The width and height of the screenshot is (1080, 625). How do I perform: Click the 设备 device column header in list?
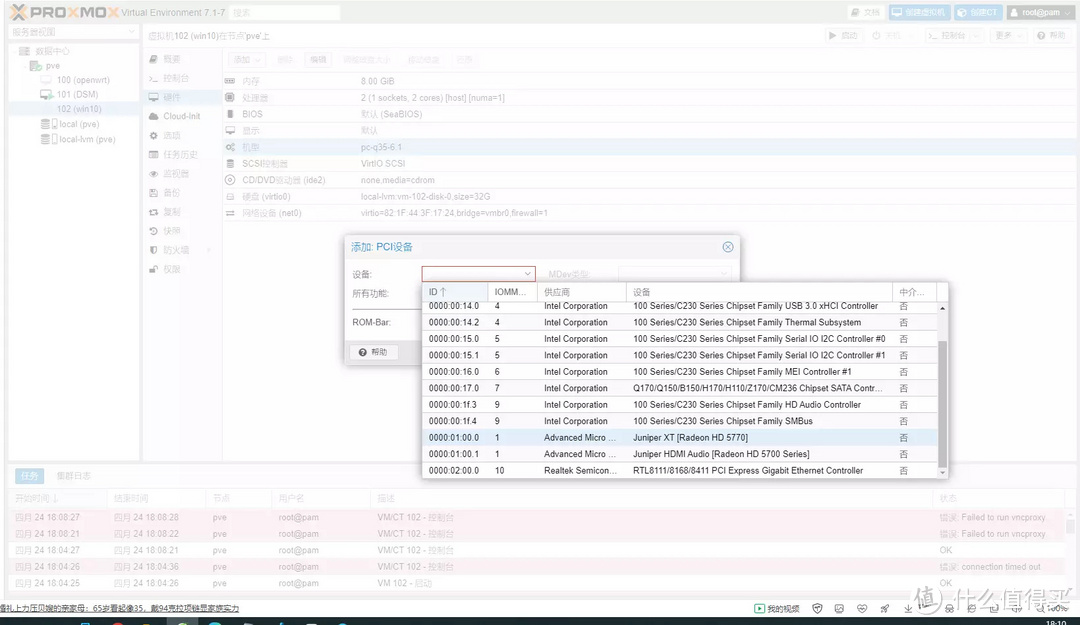click(x=758, y=292)
